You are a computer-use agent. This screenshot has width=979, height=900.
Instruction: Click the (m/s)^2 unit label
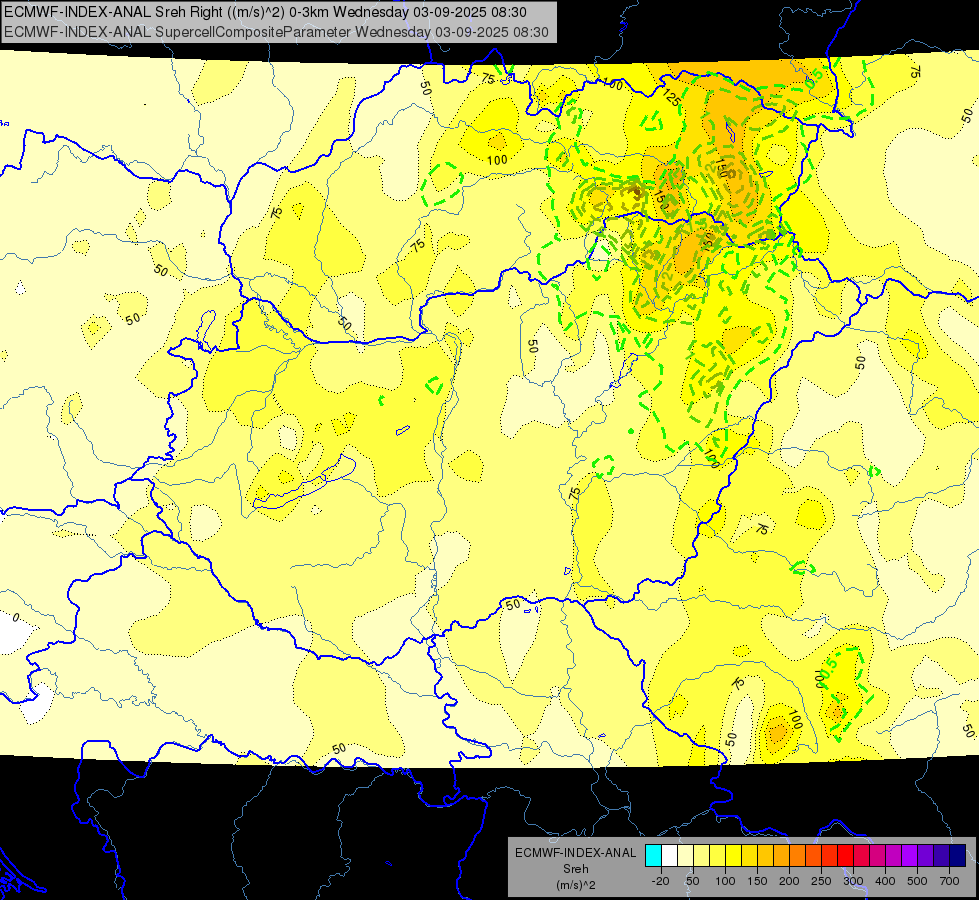click(575, 885)
